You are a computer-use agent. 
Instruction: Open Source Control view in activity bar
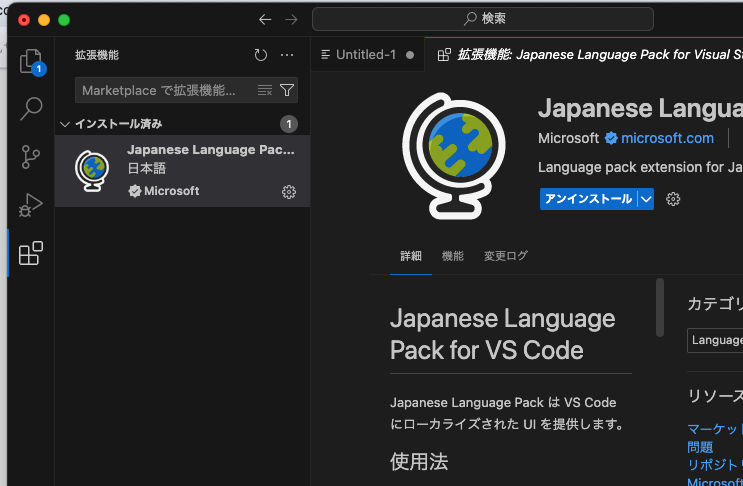pyautogui.click(x=31, y=157)
